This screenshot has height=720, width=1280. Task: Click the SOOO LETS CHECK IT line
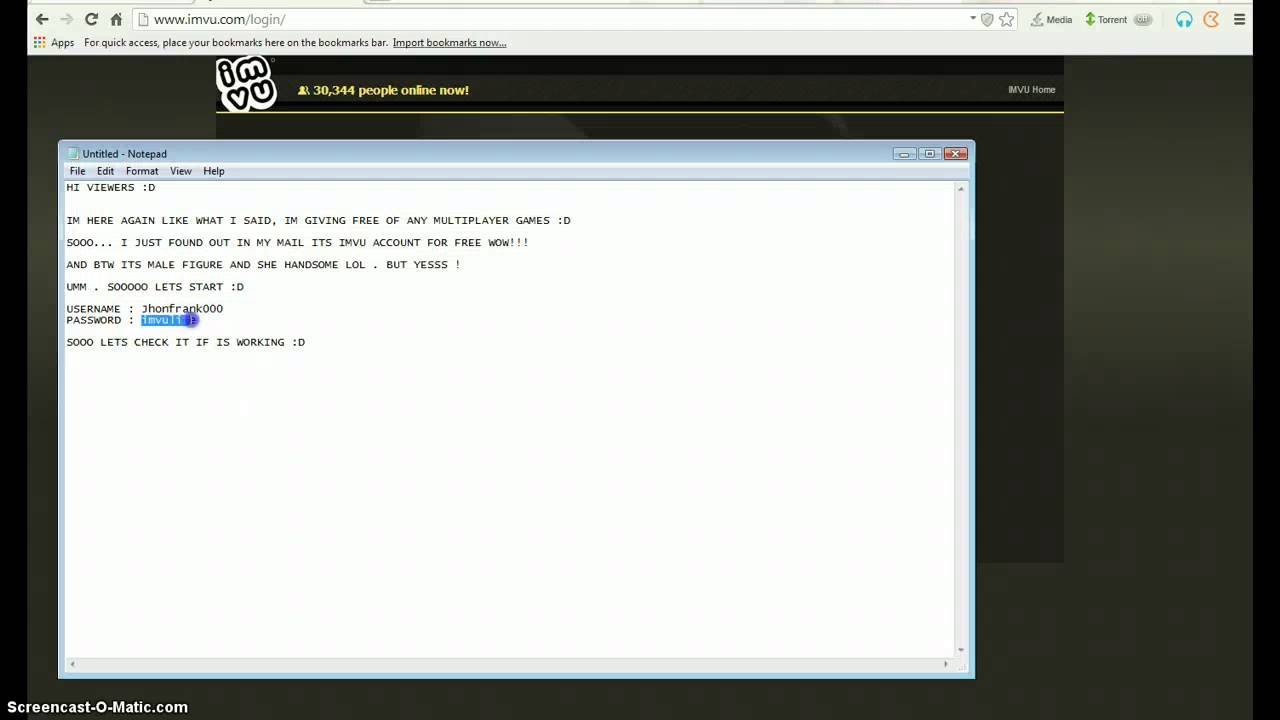(x=186, y=342)
